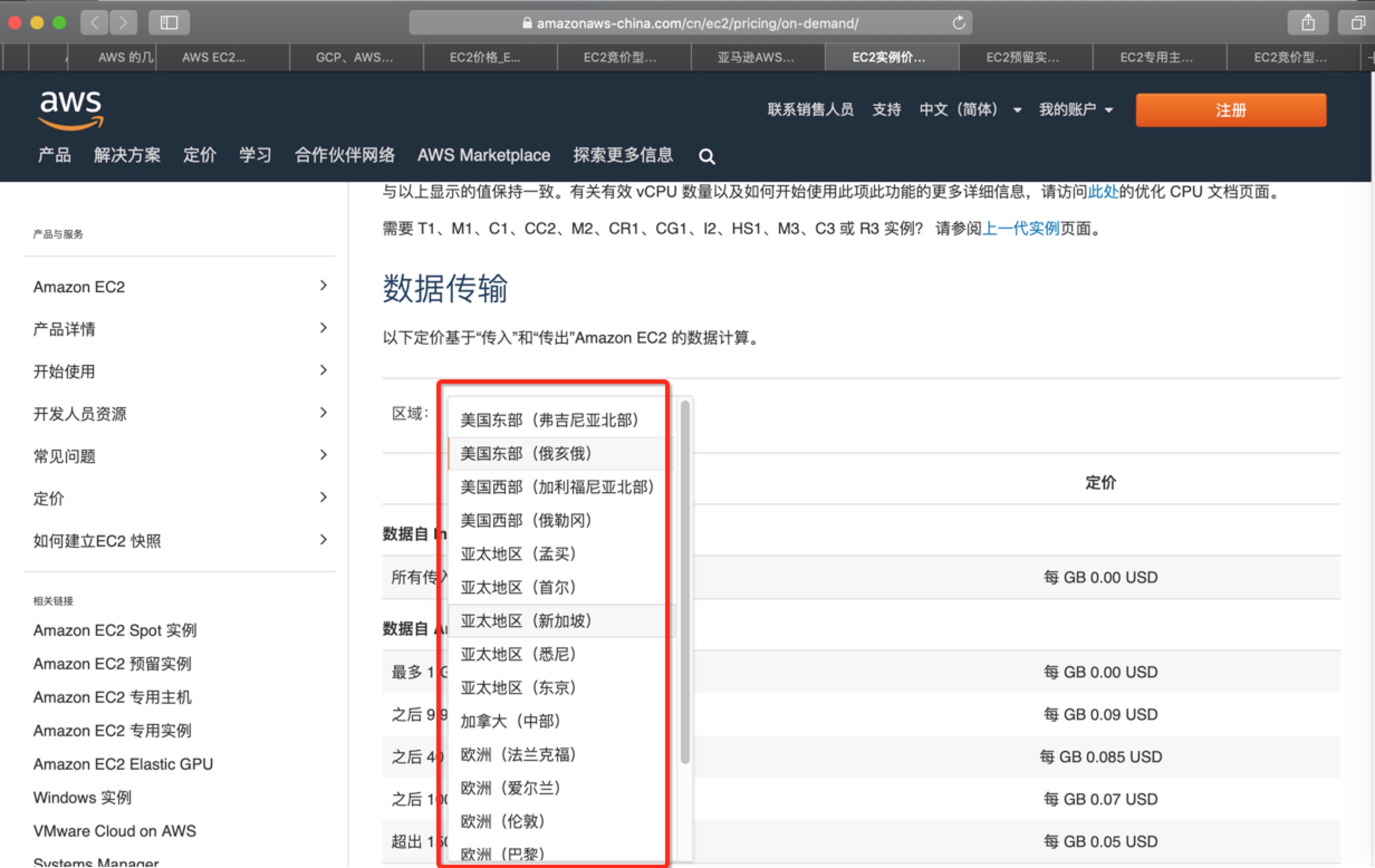This screenshot has width=1375, height=868.
Task: Open the 产品 navigation menu
Action: point(55,155)
